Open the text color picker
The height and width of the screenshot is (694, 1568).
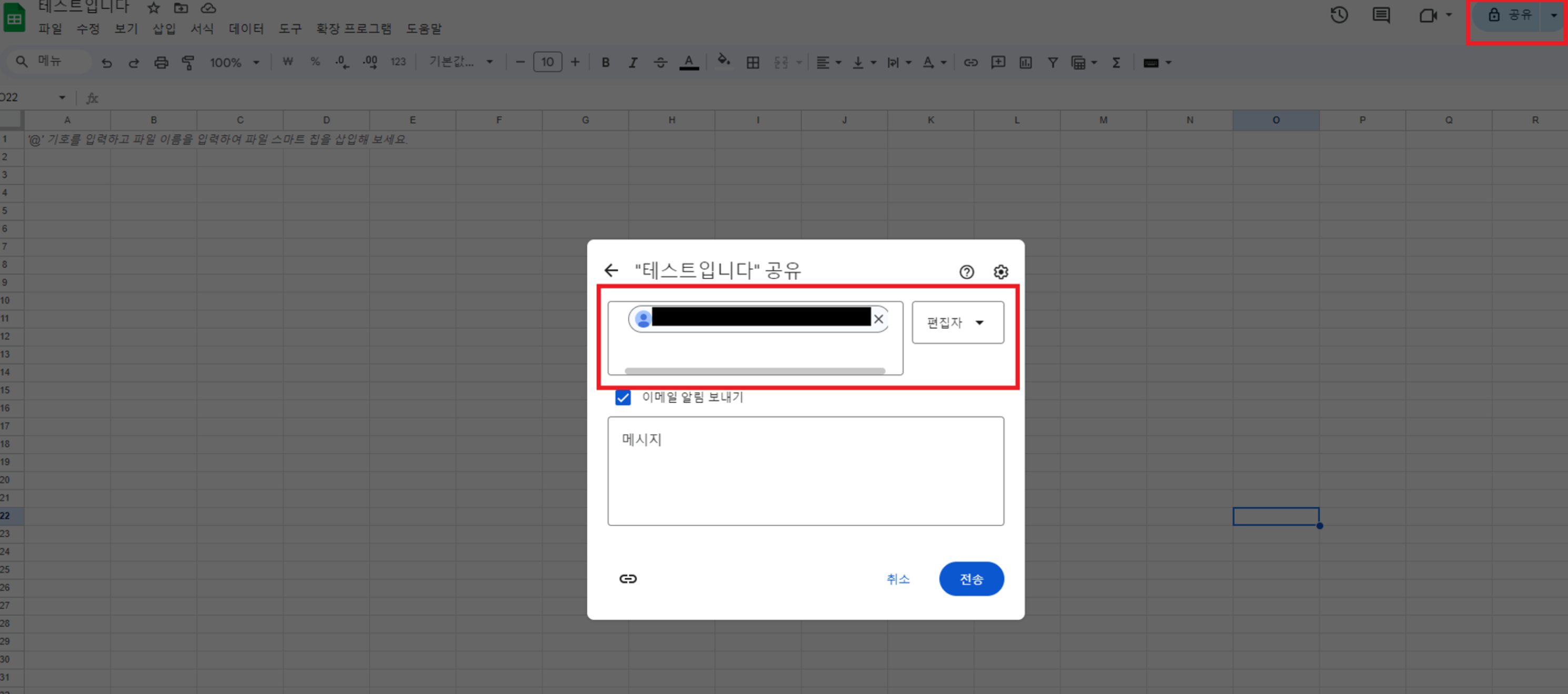pos(688,62)
